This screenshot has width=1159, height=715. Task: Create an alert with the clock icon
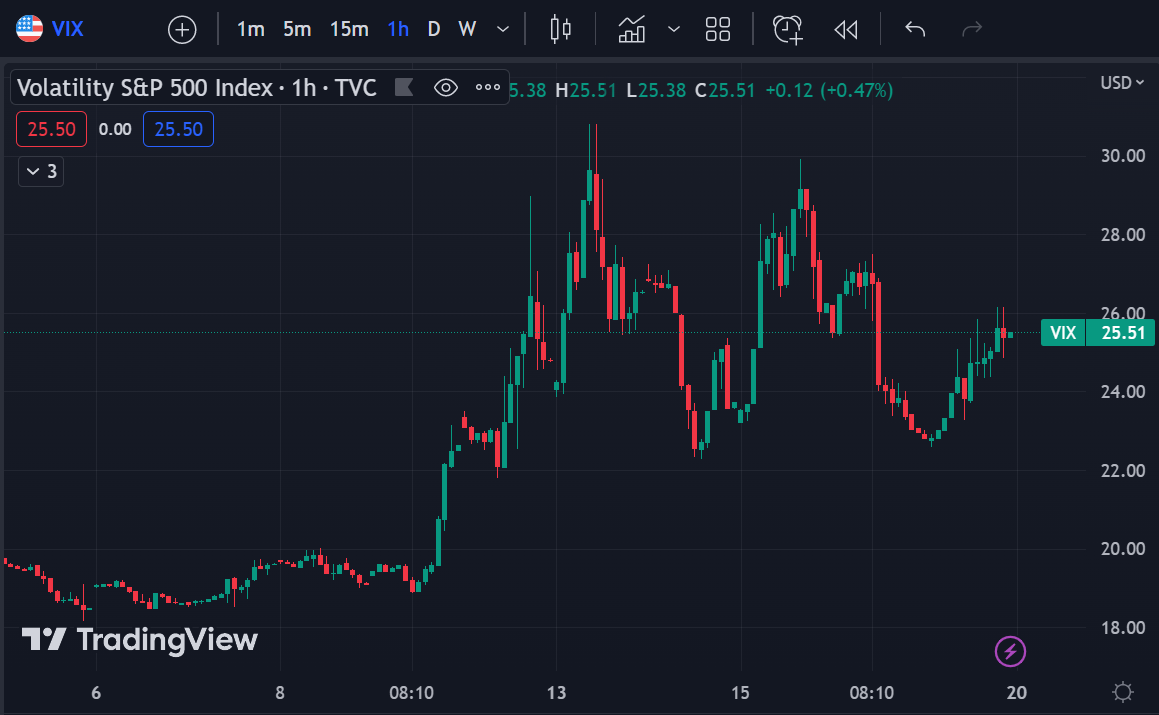pyautogui.click(x=788, y=29)
